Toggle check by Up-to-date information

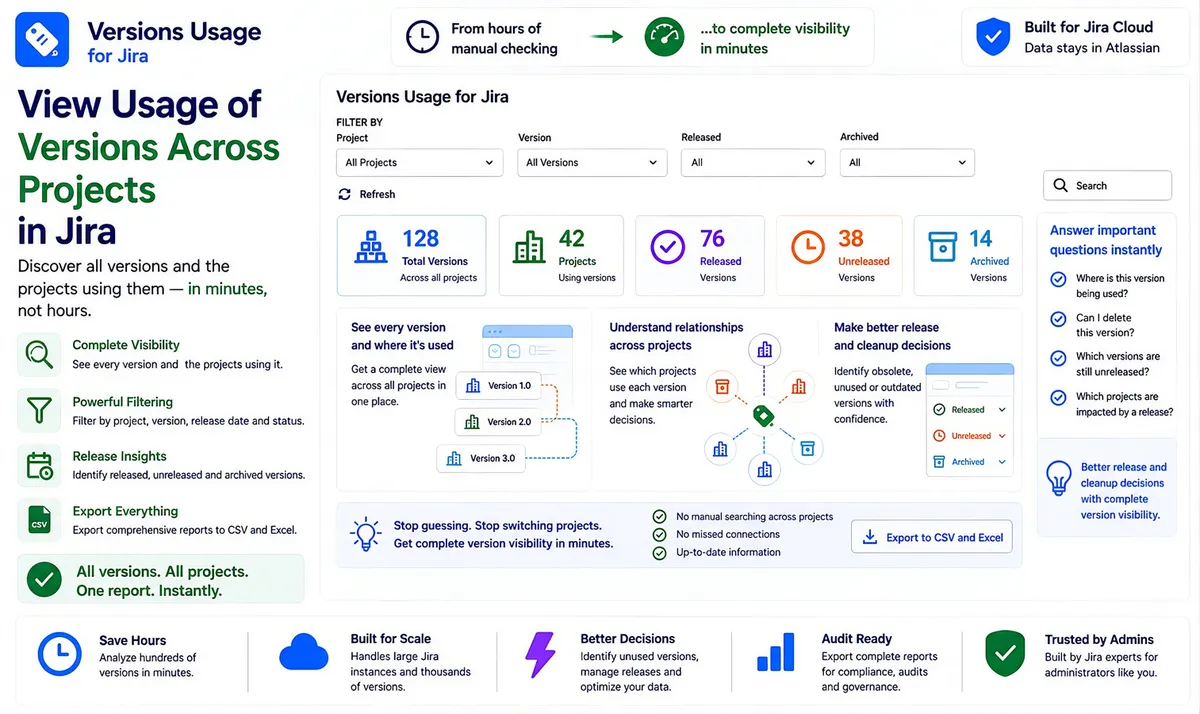659,552
